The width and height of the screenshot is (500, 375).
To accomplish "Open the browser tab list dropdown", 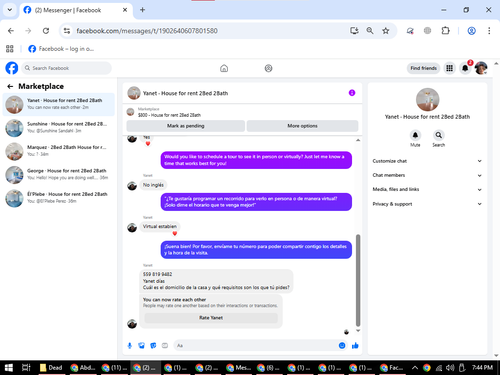I will pos(10,10).
